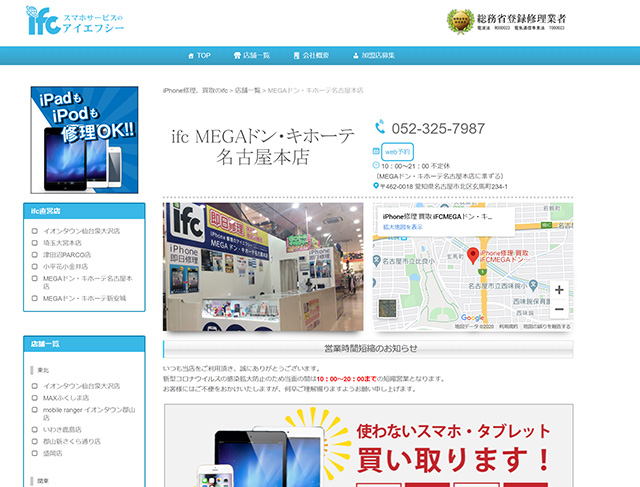Image resolution: width=640 pixels, height=487 pixels.
Task: Click business hours text 10:00〜21:00 不定休
Action: point(416,166)
